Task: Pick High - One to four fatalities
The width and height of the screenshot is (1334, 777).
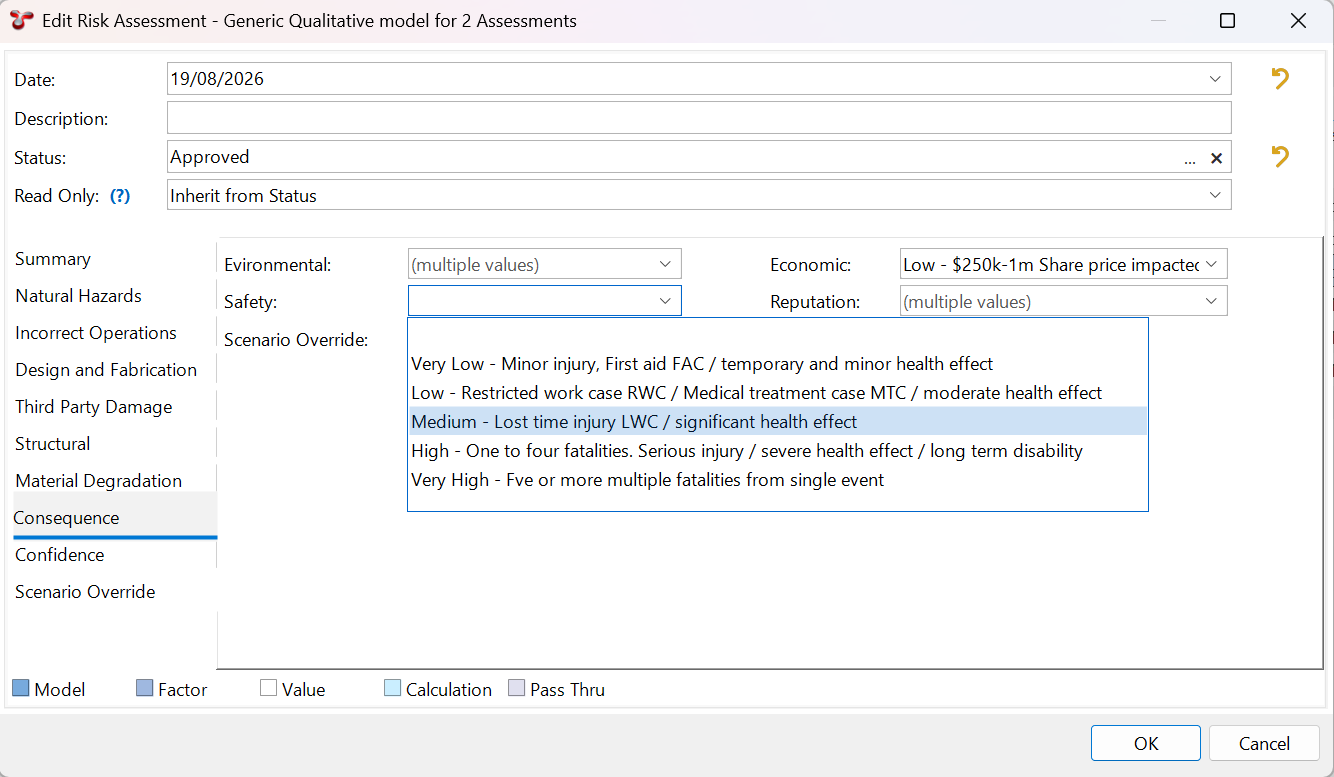Action: pyautogui.click(x=777, y=451)
